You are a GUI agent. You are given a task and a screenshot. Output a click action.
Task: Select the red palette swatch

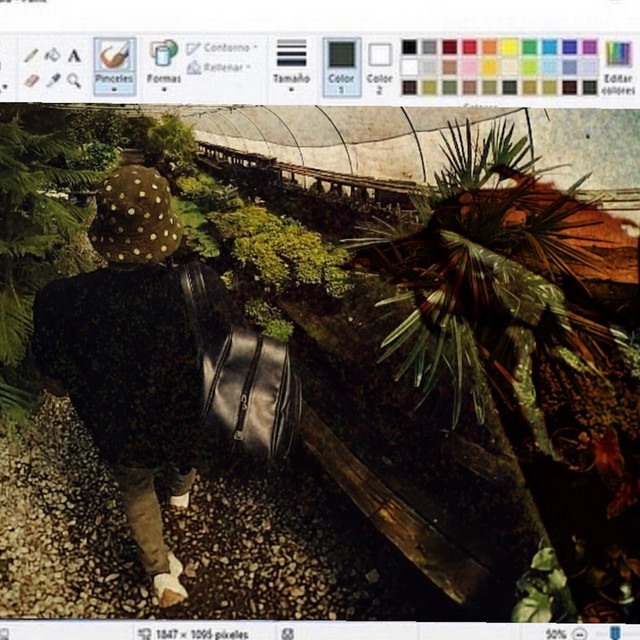pos(469,47)
